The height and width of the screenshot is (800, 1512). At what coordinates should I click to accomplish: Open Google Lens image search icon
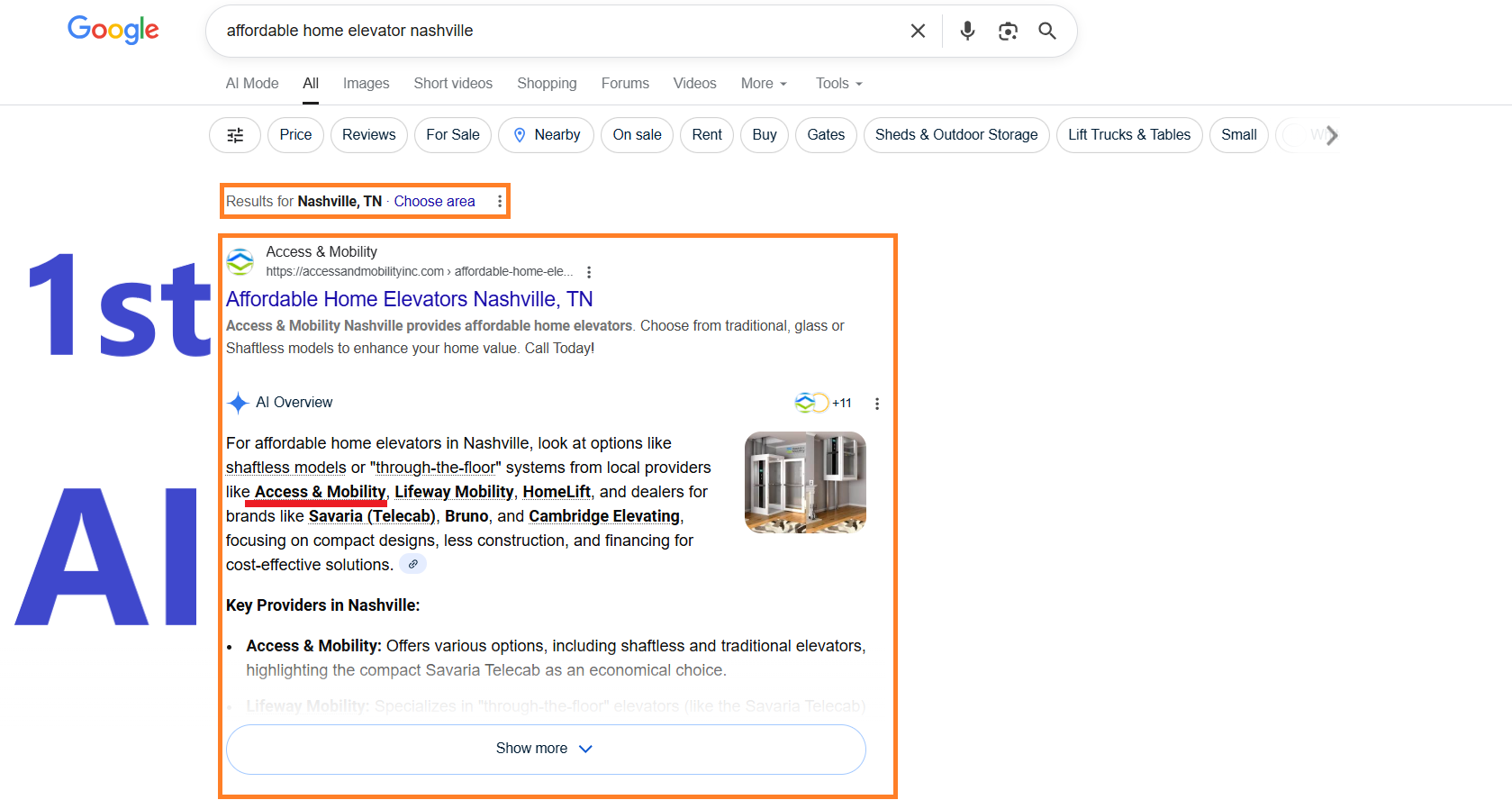point(1008,31)
